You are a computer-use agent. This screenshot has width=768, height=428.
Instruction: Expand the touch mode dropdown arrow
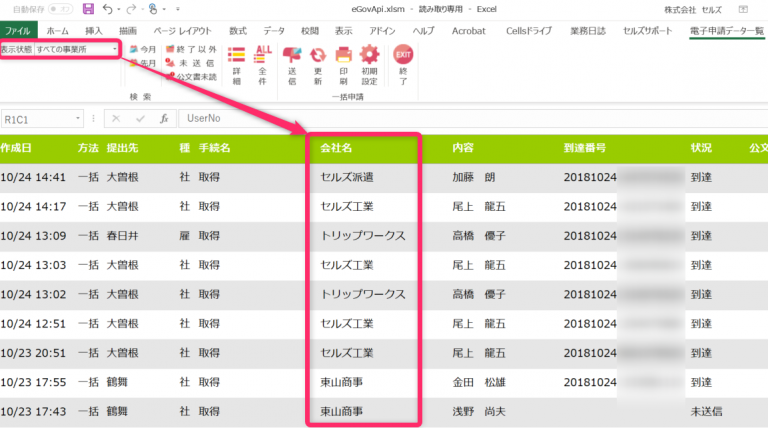coord(164,9)
